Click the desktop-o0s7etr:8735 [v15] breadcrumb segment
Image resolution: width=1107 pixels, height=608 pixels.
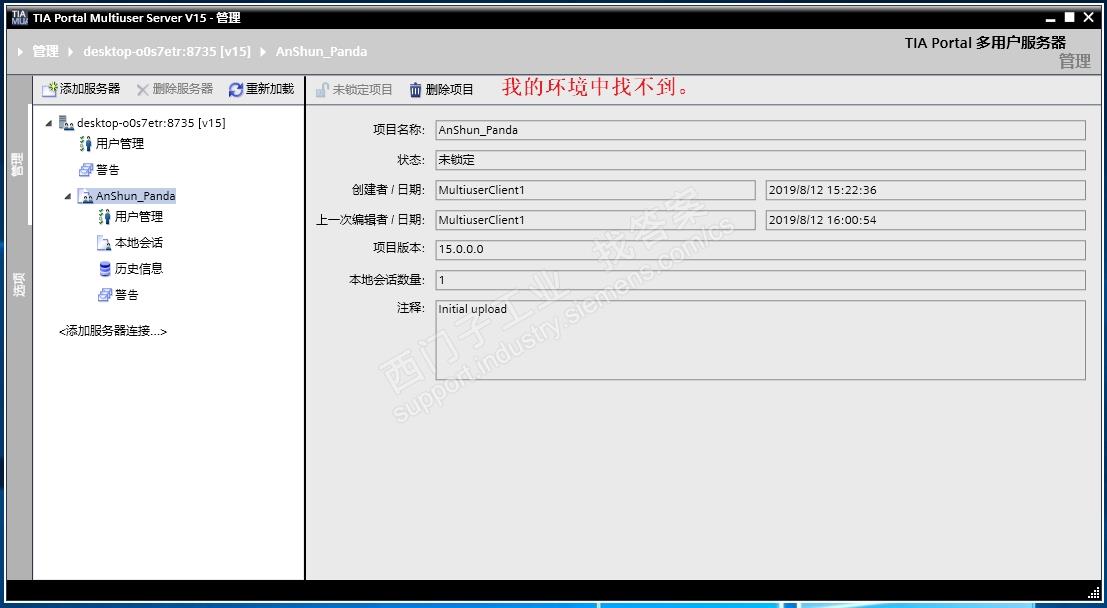click(x=167, y=52)
